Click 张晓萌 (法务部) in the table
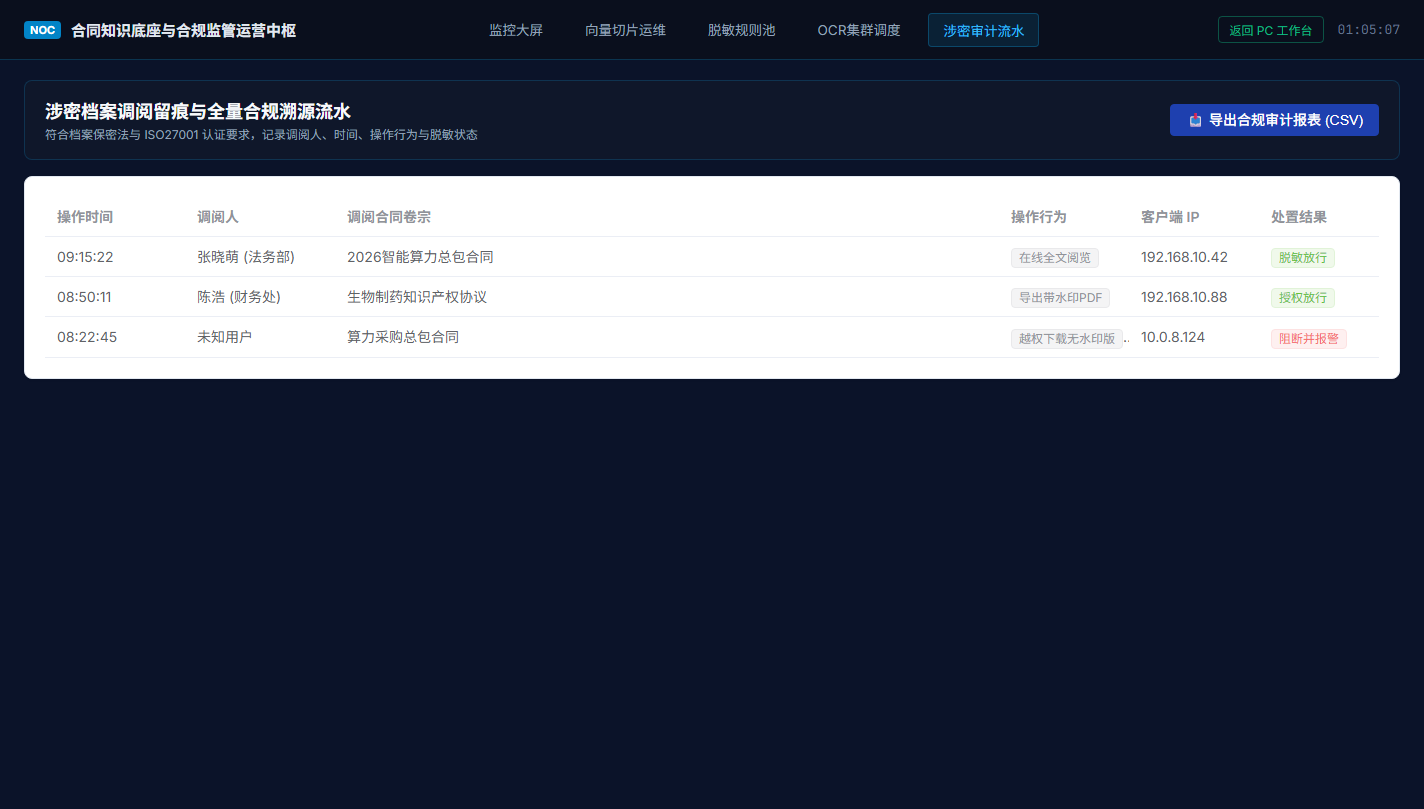 246,257
